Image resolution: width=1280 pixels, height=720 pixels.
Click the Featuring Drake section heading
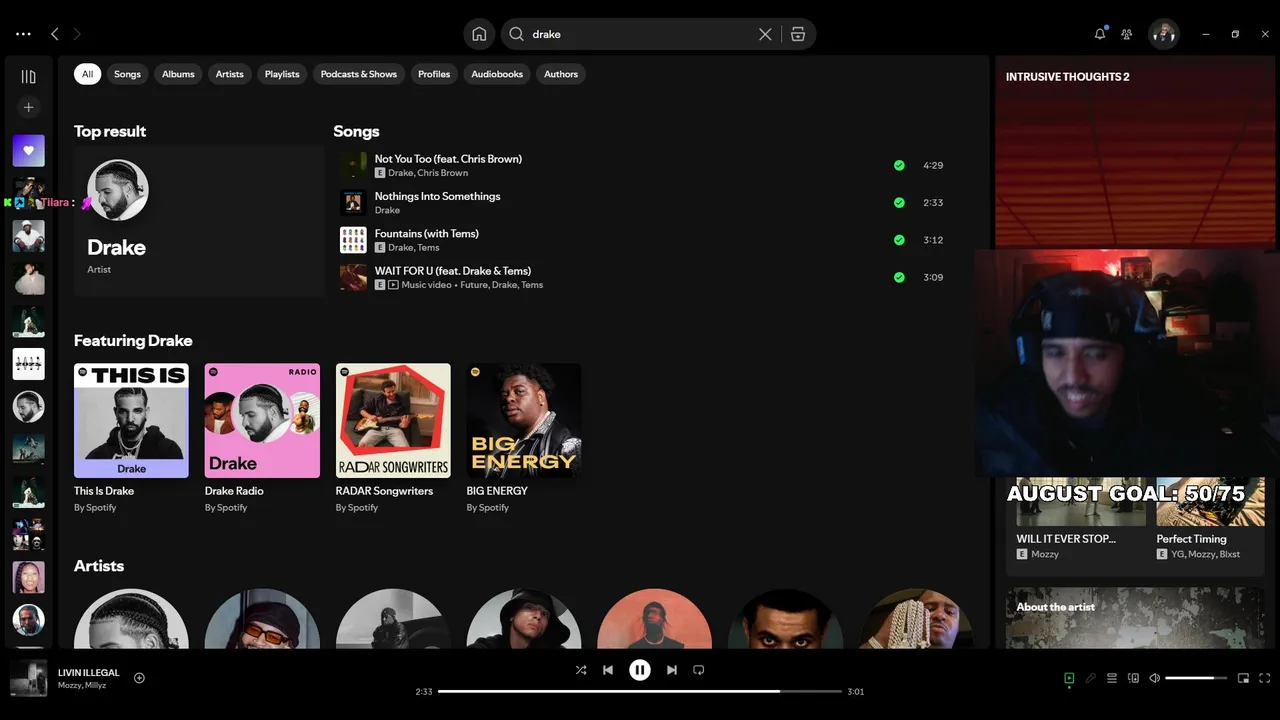[x=133, y=340]
